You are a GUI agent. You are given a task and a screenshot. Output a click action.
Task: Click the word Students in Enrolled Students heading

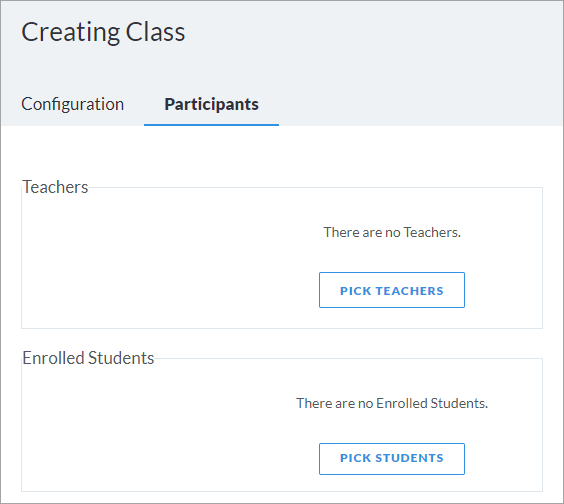(x=121, y=358)
